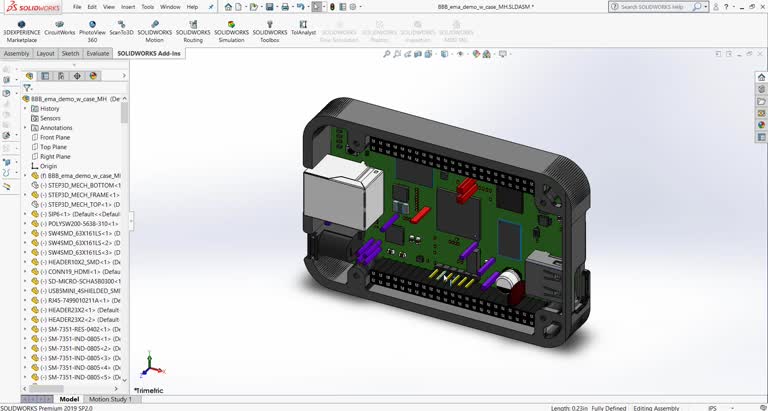Open the Custom Properties task pane tab
This screenshot has height=411, width=768.
click(761, 137)
